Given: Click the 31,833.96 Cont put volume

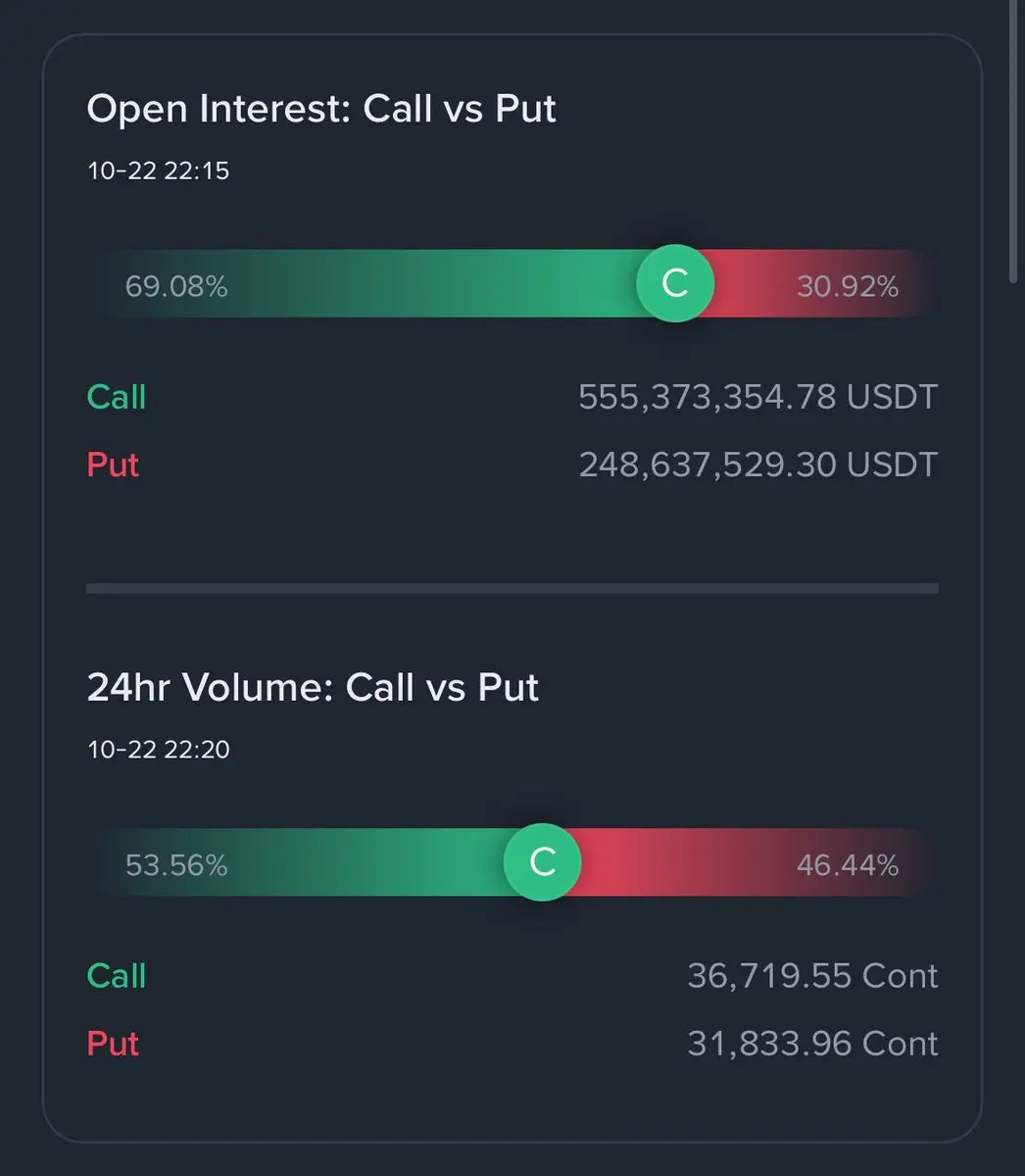Looking at the screenshot, I should (x=812, y=1044).
